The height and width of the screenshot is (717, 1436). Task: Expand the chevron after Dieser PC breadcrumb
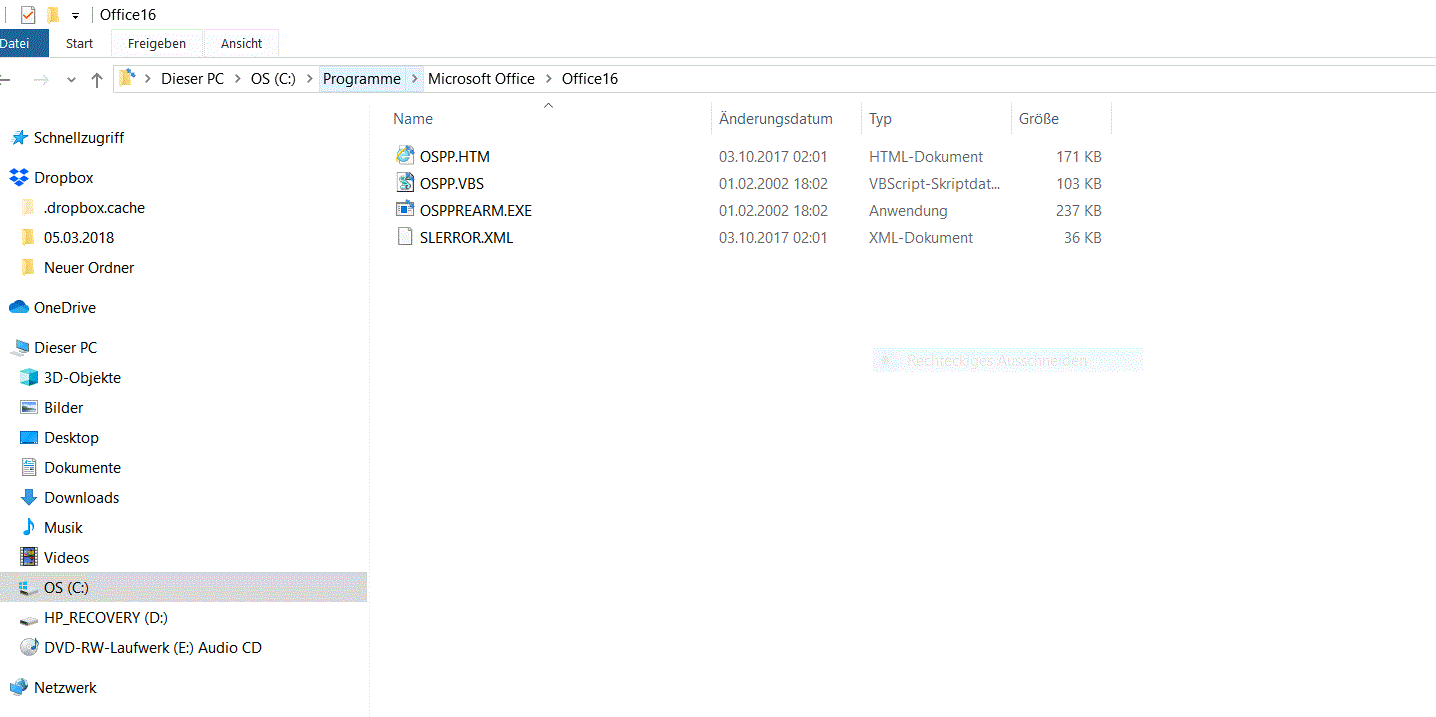[x=238, y=79]
